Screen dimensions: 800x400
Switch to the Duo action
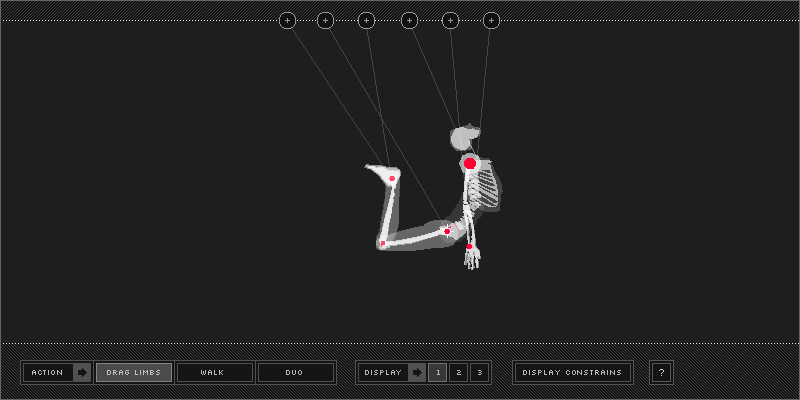[x=294, y=372]
